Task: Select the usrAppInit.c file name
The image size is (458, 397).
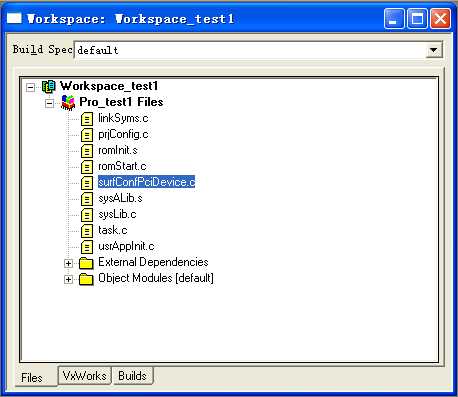Action: (x=126, y=246)
